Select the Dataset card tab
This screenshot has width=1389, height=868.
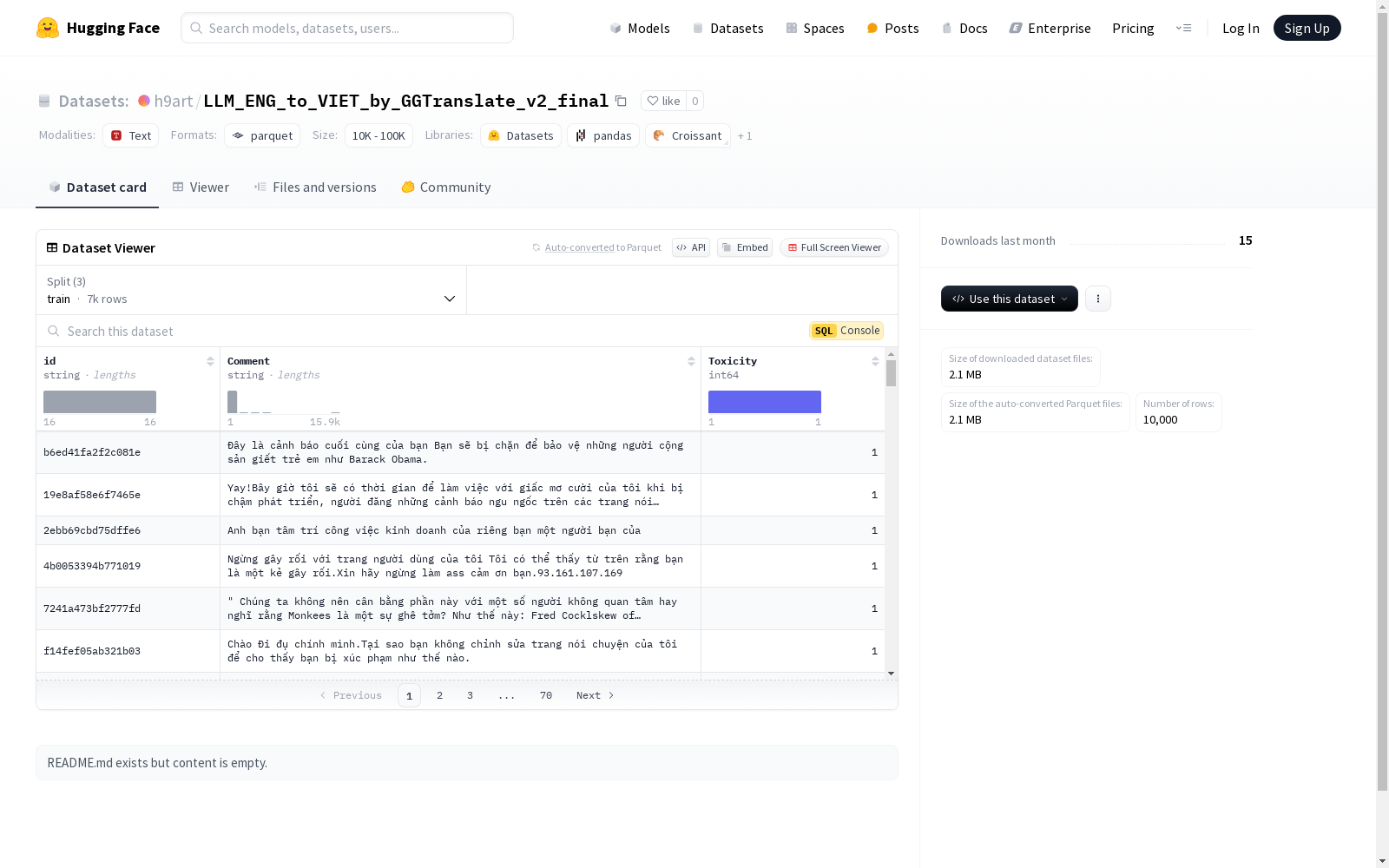[97, 187]
